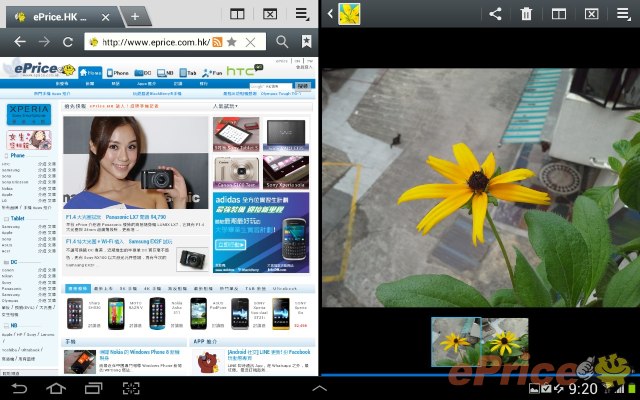Reload the ePrice page
640x400 pixels.
coord(67,42)
